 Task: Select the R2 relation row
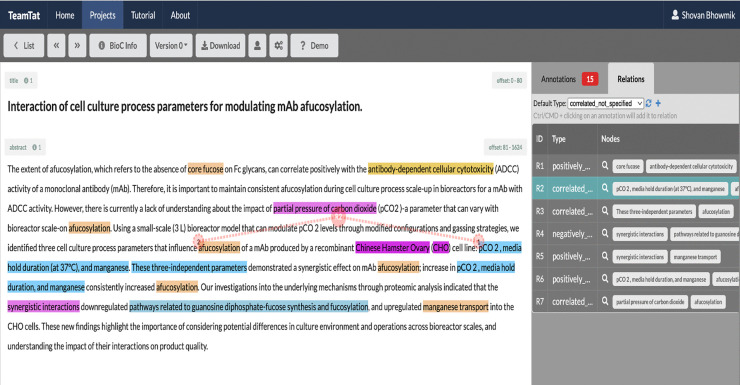(636, 188)
